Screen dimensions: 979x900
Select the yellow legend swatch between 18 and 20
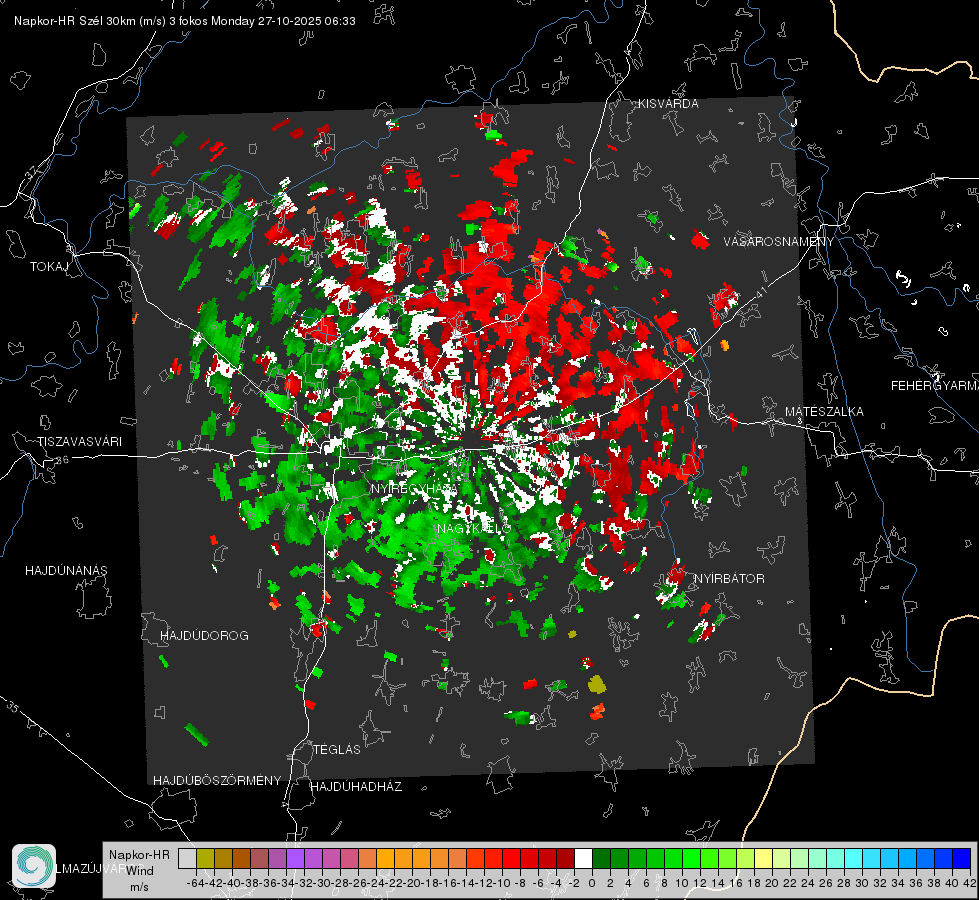(764, 859)
